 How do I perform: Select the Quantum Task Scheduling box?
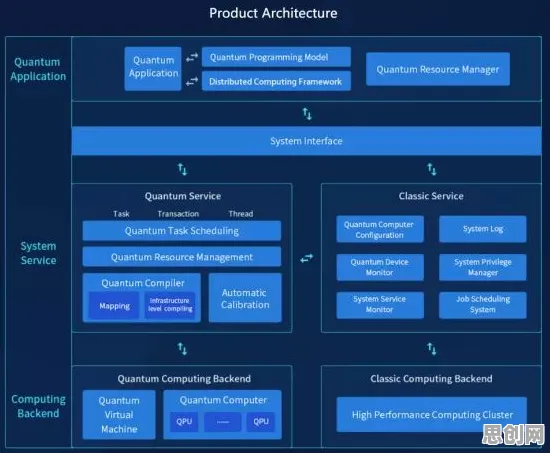(x=182, y=231)
